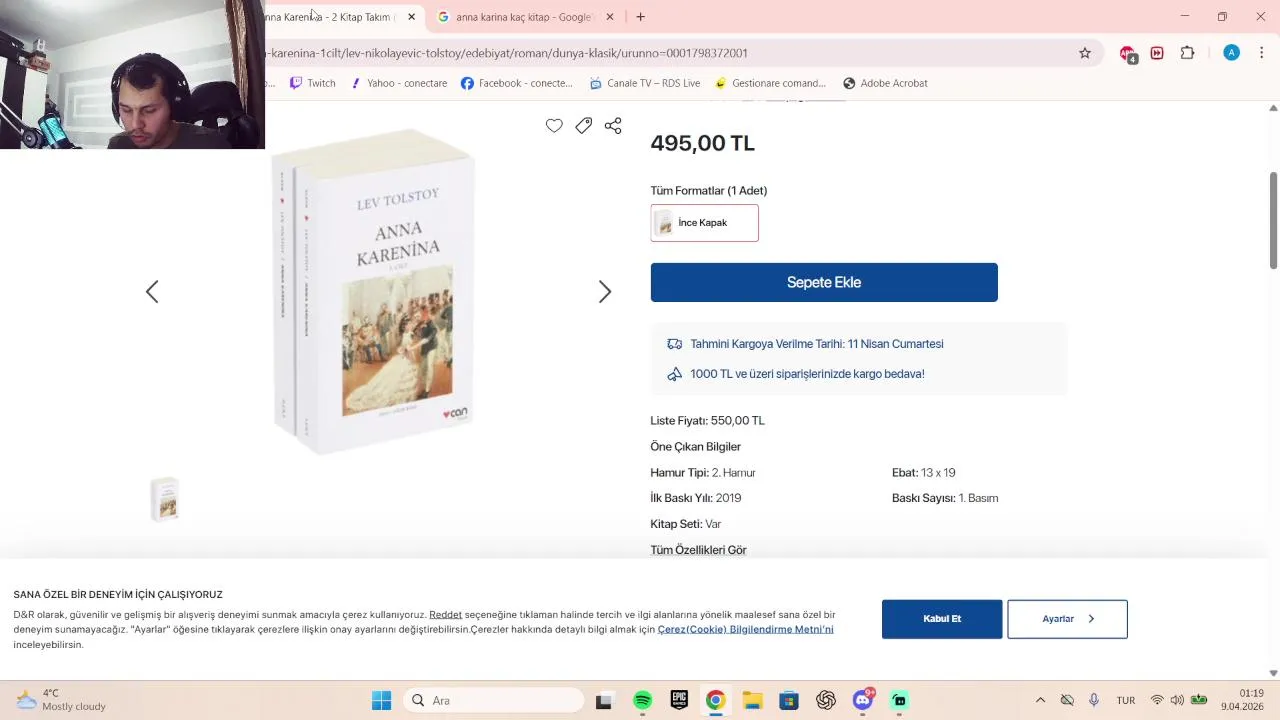Accept cookies with Kabul Et
The image size is (1280, 720).
click(942, 619)
